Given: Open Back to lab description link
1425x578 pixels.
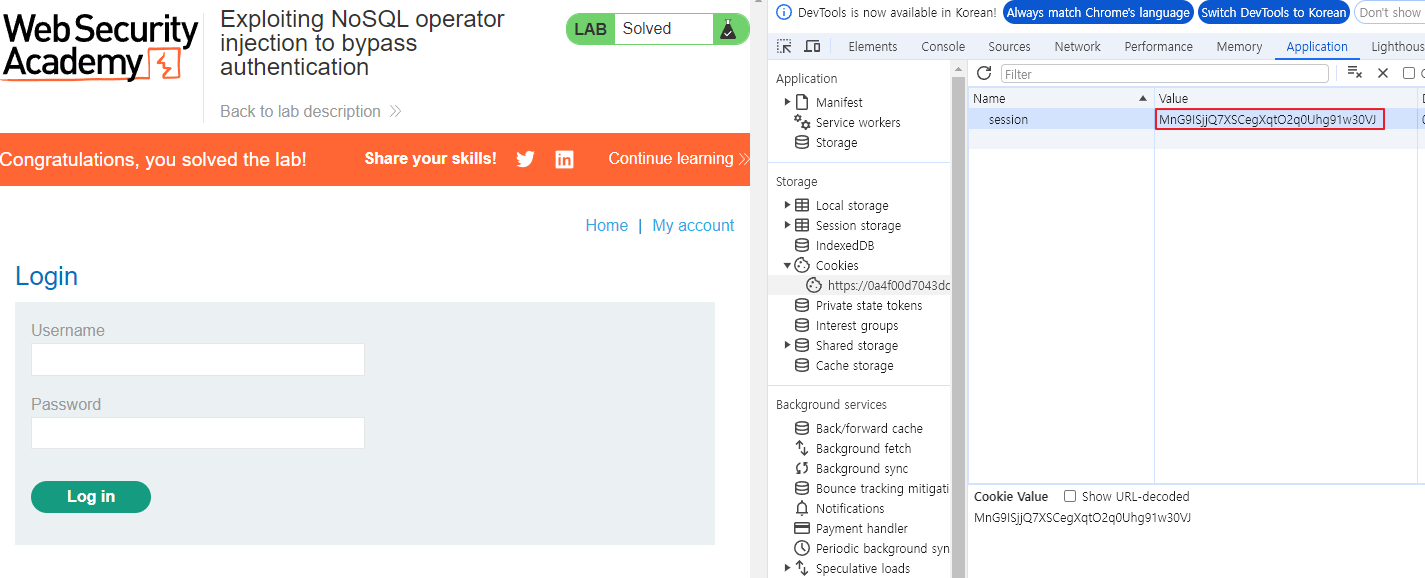Looking at the screenshot, I should pos(310,111).
